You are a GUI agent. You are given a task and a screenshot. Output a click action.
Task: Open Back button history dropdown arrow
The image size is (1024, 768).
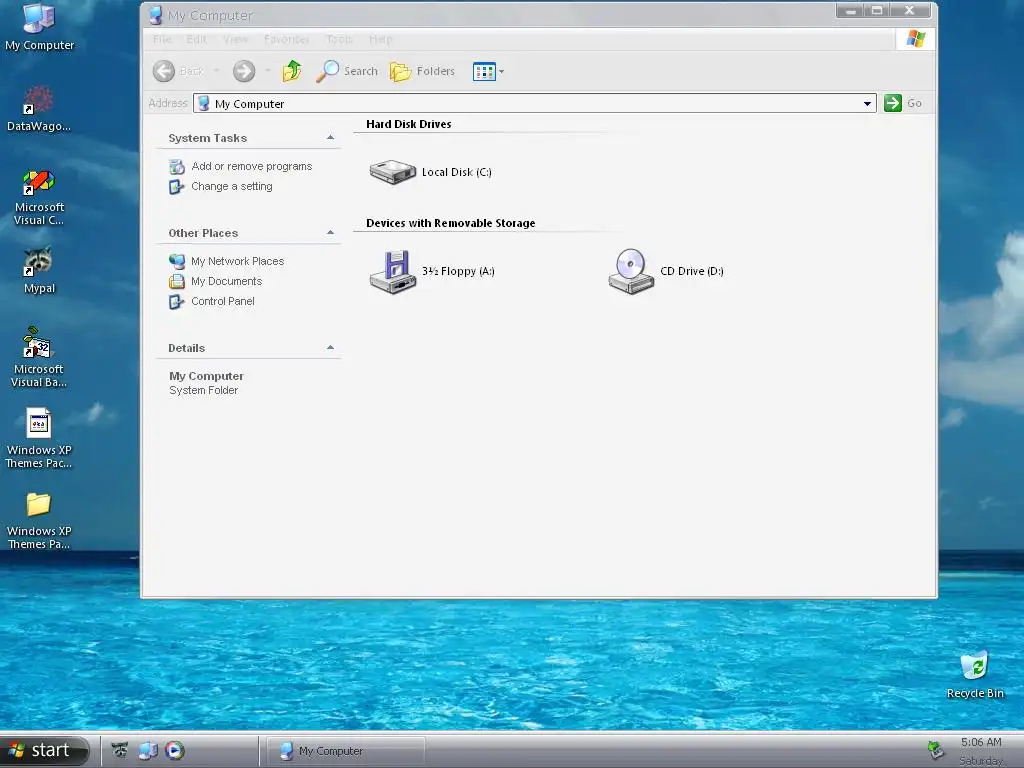coord(216,71)
